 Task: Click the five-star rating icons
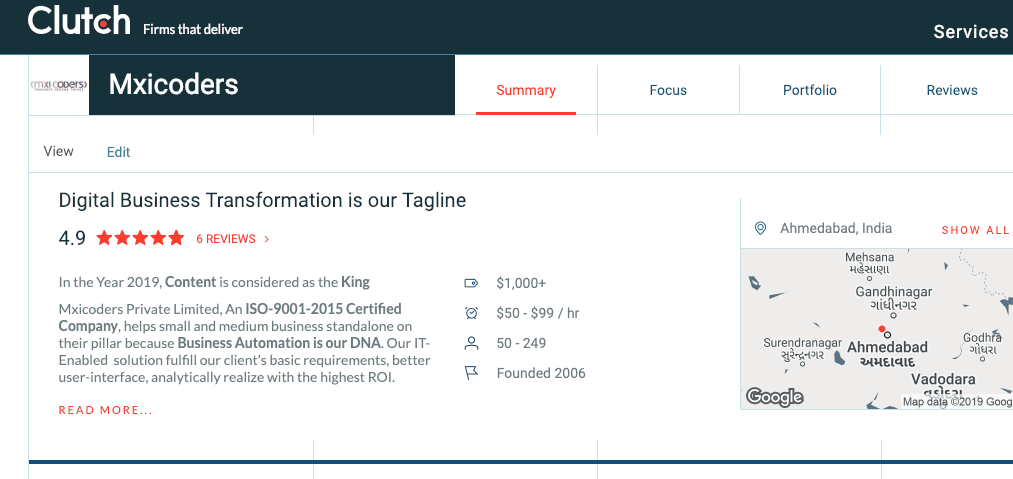(140, 238)
